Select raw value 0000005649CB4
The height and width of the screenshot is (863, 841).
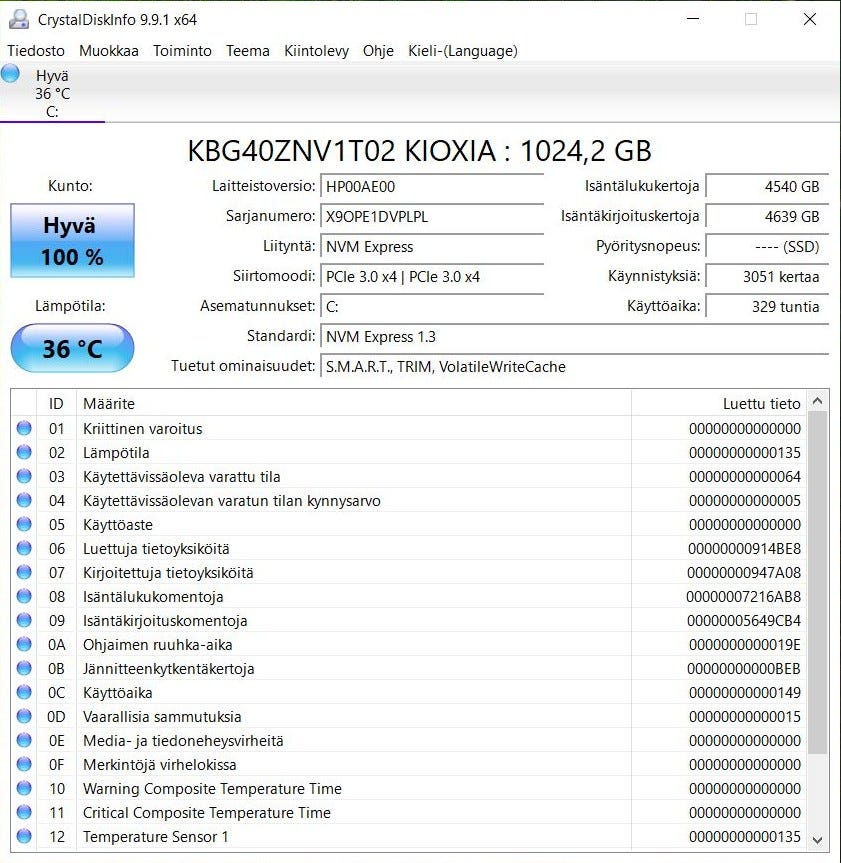tap(744, 621)
